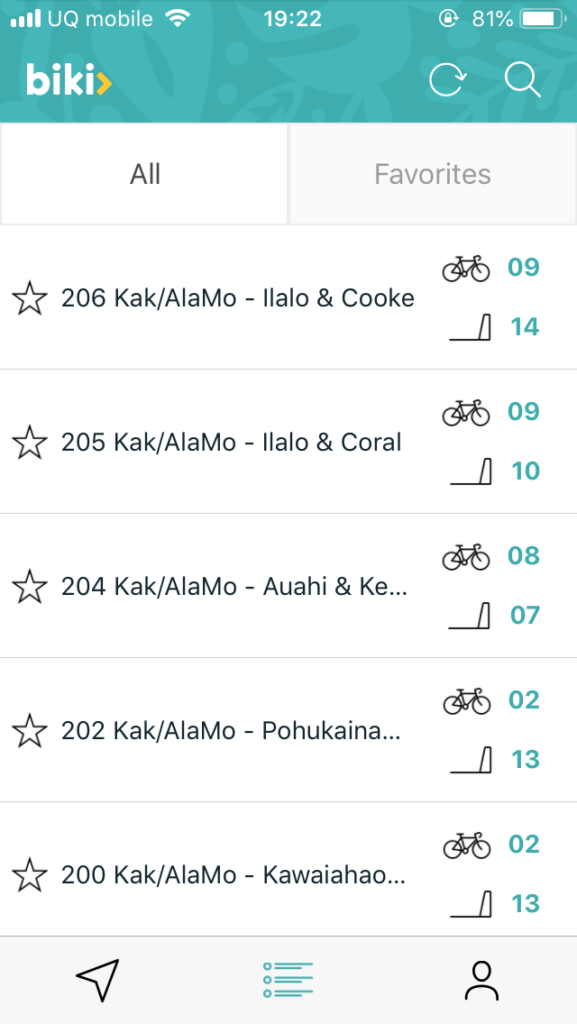The image size is (577, 1024).
Task: Tap bike count 08 for station 204
Action: (x=524, y=556)
